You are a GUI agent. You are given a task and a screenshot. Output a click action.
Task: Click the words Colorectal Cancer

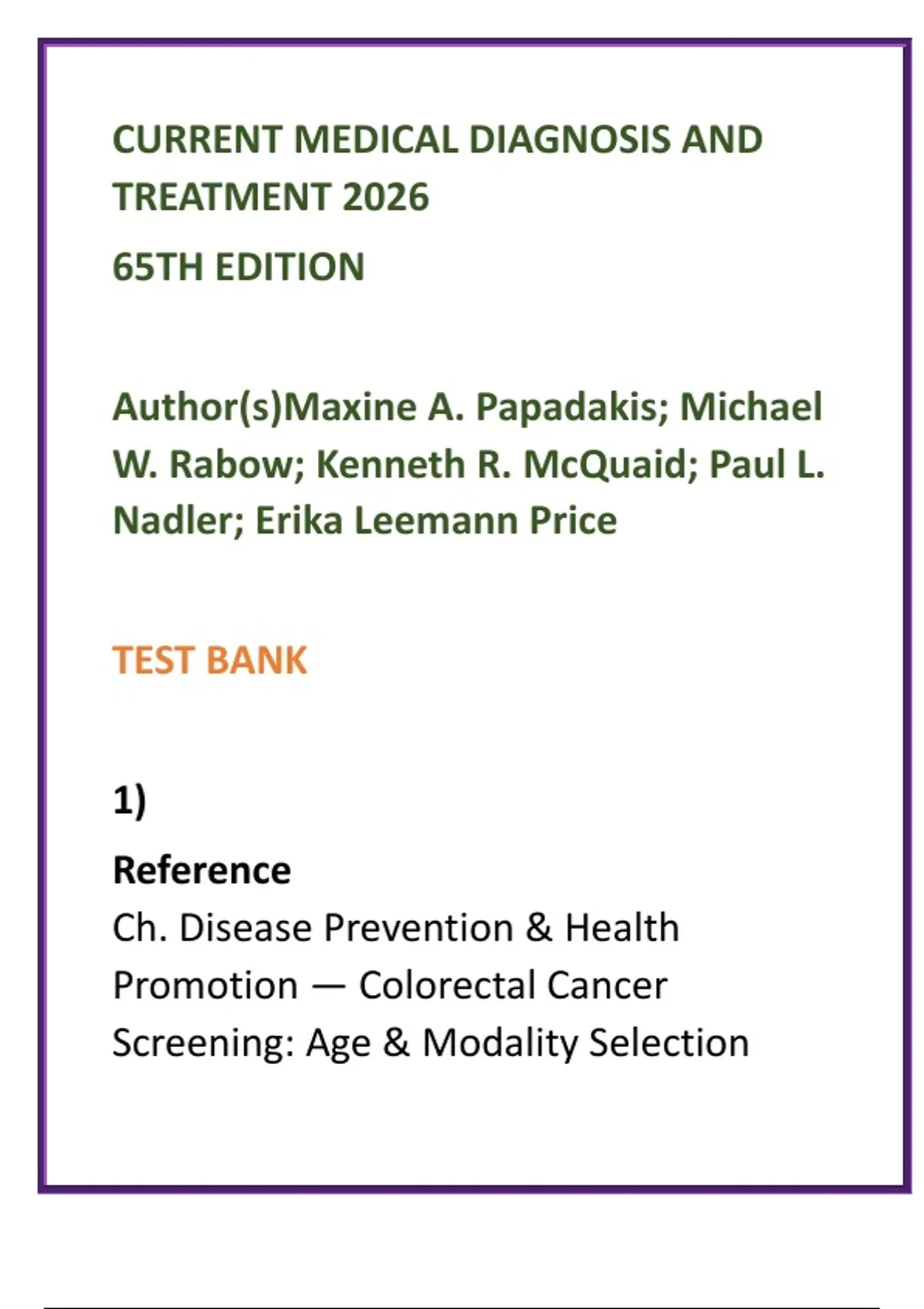(513, 986)
